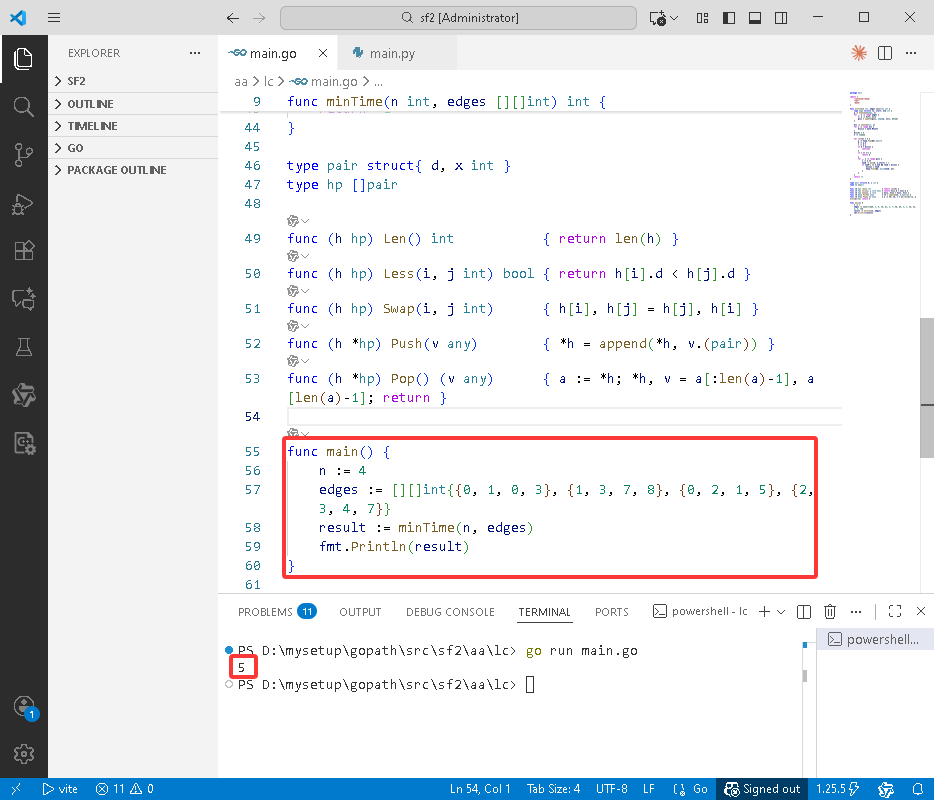Split the editor to the right
Viewport: 934px width, 800px height.
[885, 53]
